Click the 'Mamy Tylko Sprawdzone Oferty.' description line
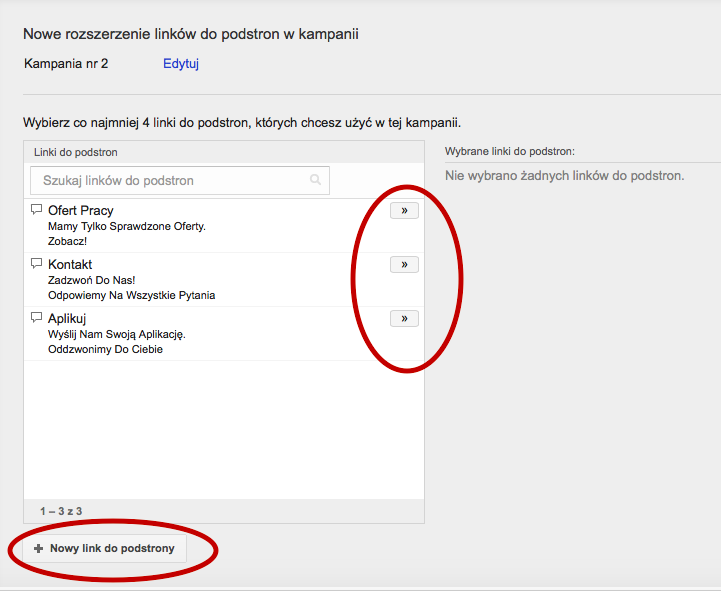 tap(127, 227)
